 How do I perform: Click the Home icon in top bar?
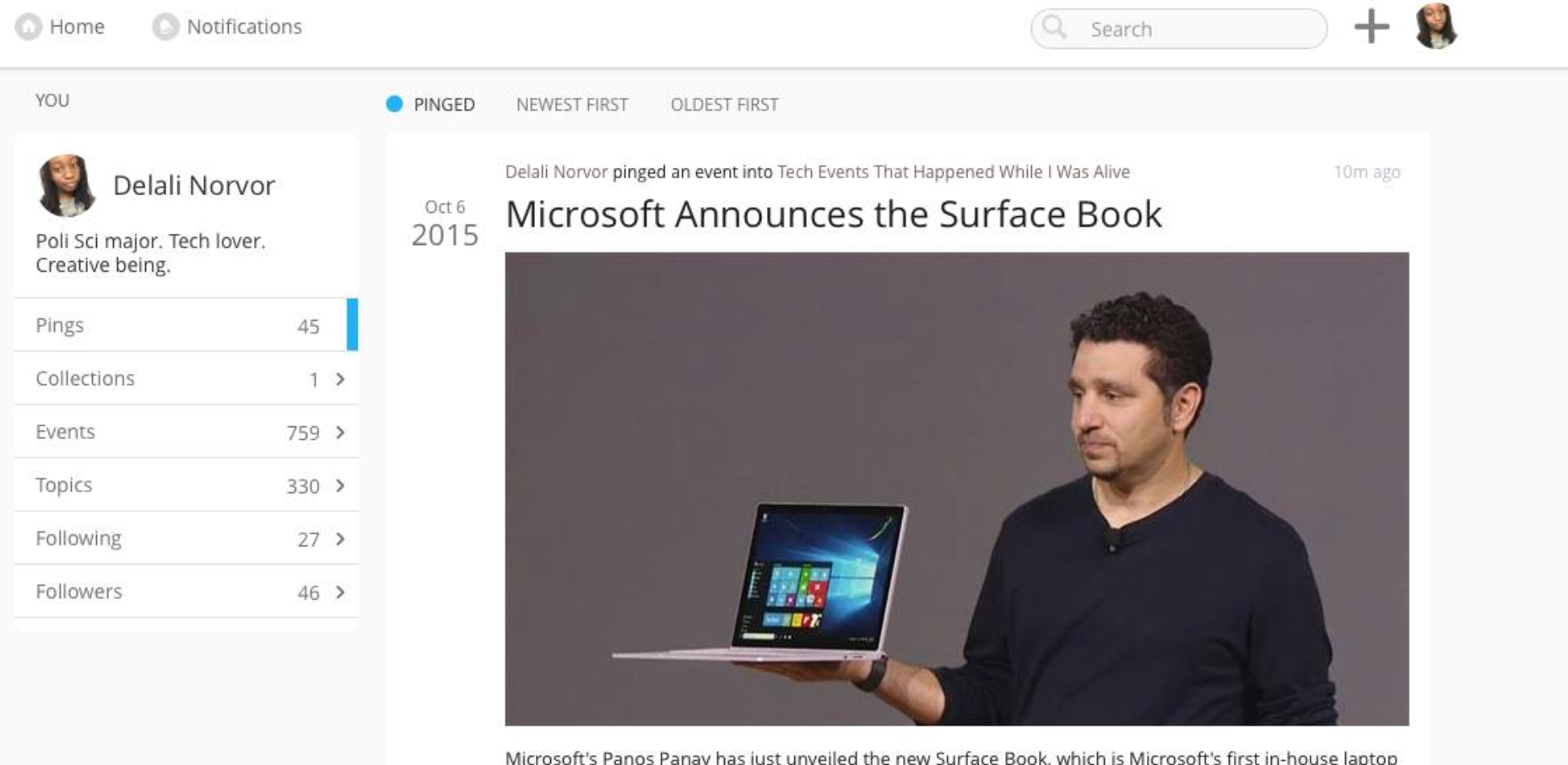click(29, 27)
